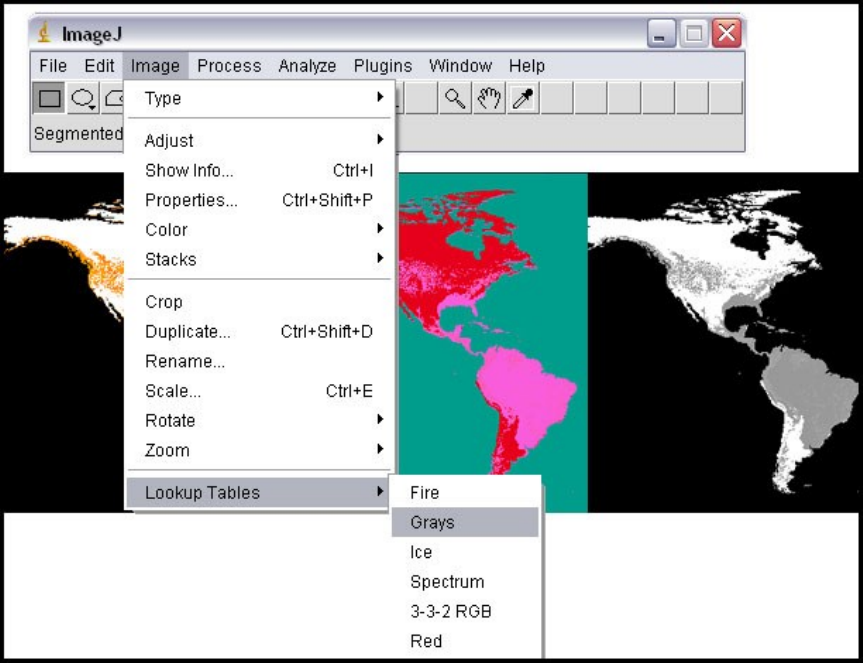The width and height of the screenshot is (863, 663).
Task: Open the Edit menu
Action: (99, 66)
